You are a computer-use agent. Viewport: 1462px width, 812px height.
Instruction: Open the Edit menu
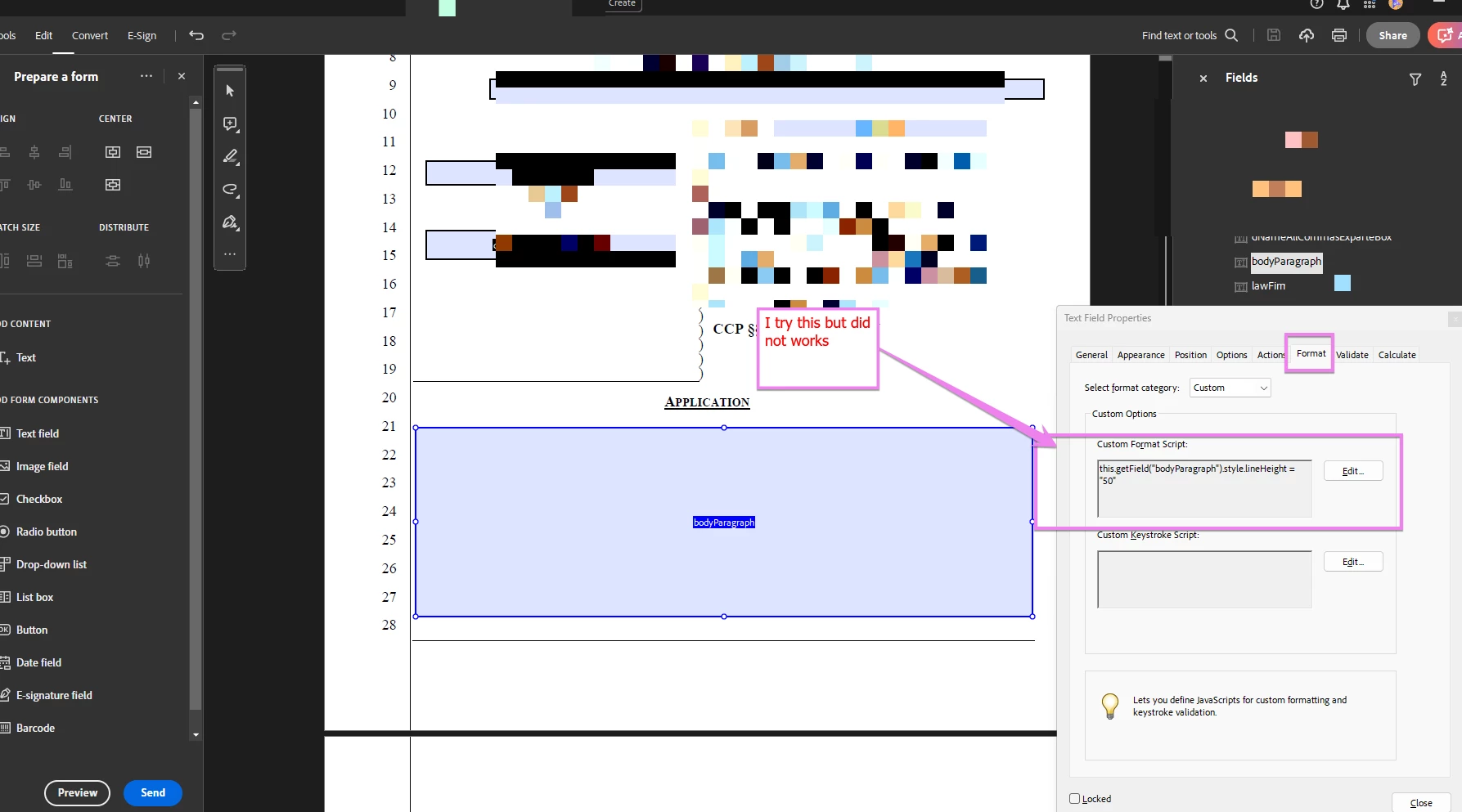[x=43, y=35]
